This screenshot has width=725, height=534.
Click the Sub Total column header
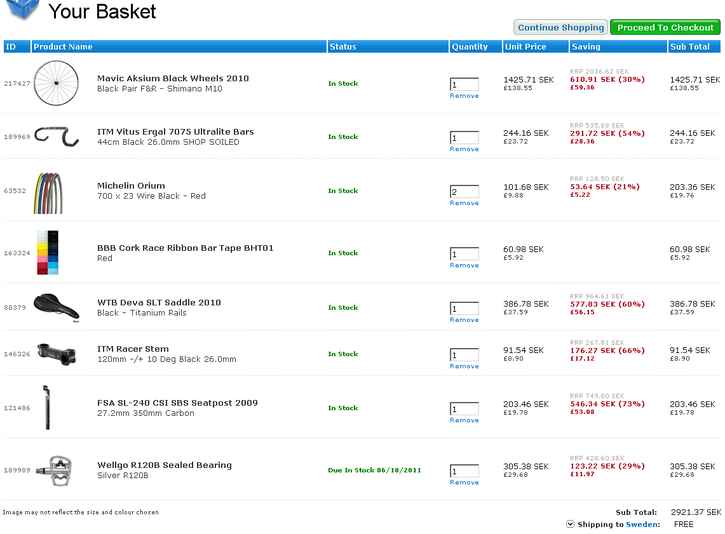coord(694,47)
